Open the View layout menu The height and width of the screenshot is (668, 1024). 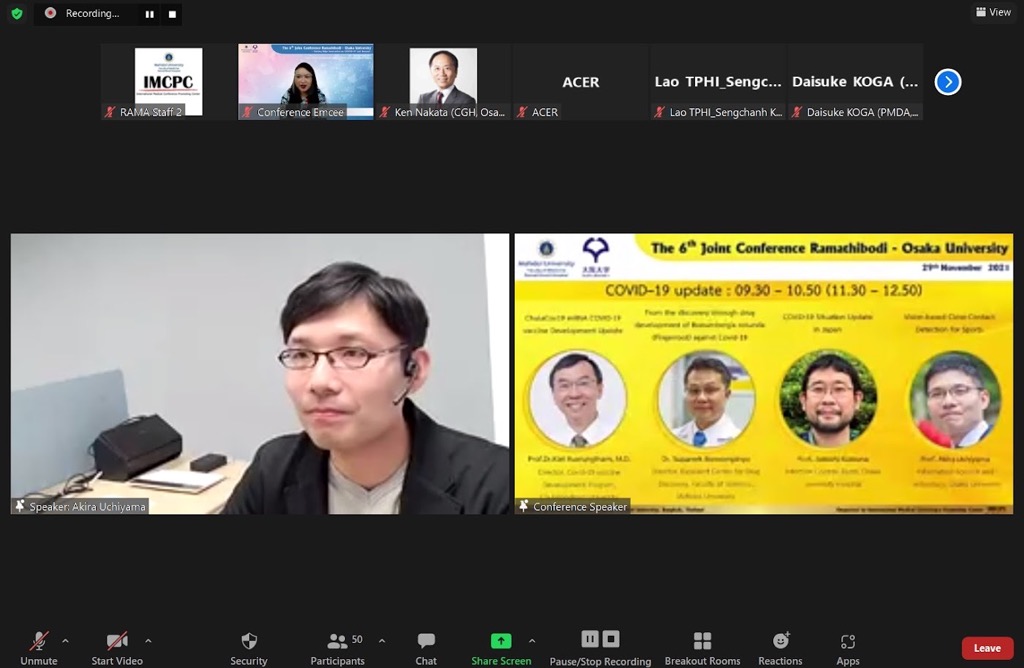(993, 12)
